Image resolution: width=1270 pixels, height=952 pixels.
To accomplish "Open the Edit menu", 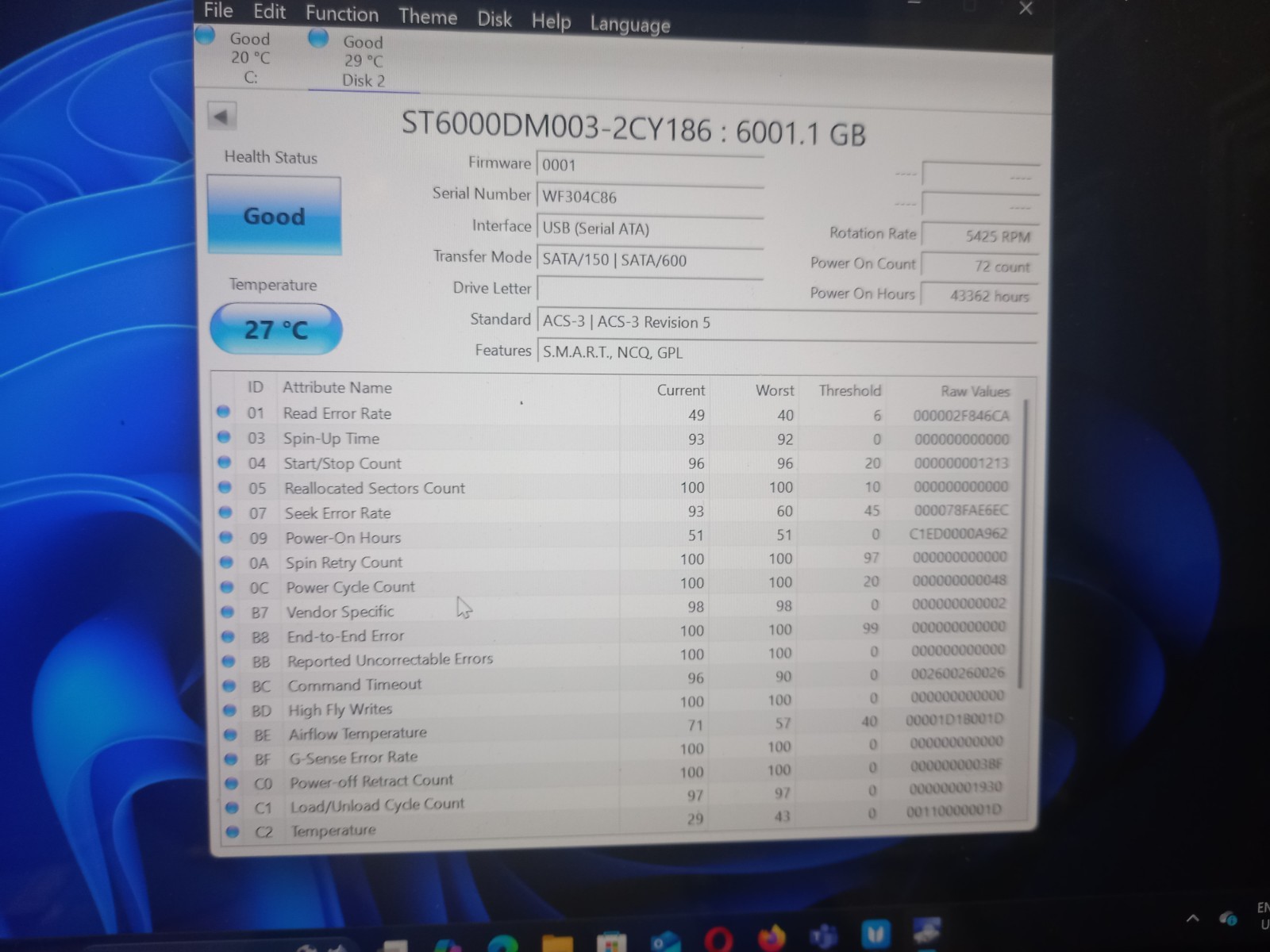I will coord(269,12).
